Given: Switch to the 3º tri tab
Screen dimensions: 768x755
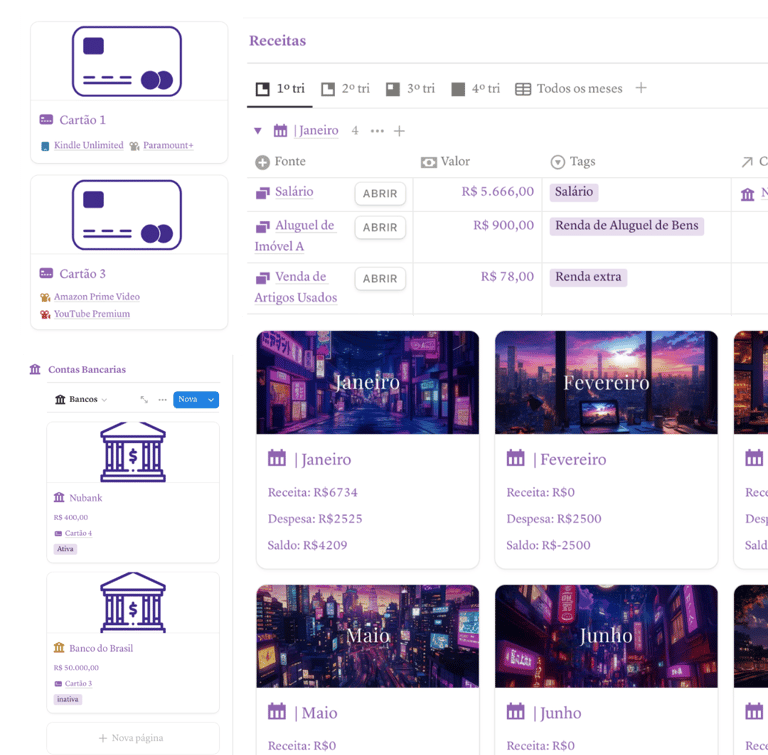Looking at the screenshot, I should [410, 89].
